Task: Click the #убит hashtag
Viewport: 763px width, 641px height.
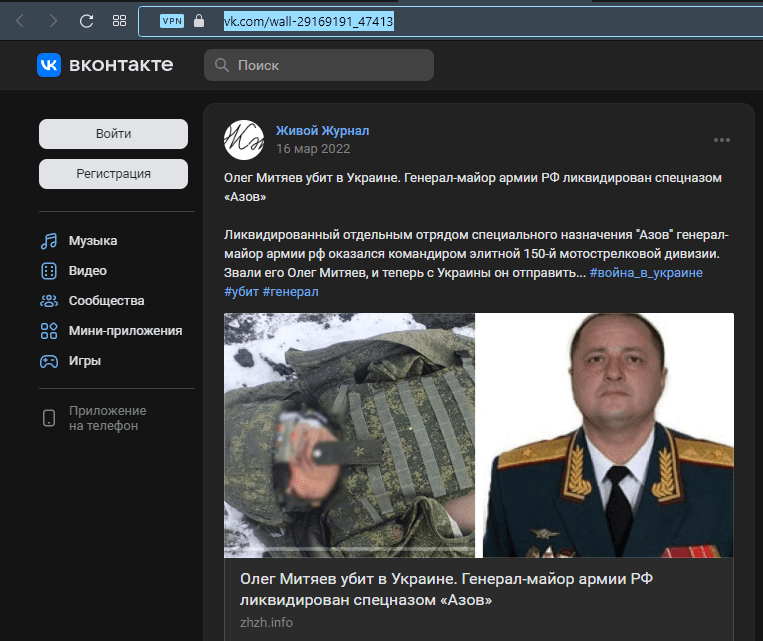Action: point(241,292)
